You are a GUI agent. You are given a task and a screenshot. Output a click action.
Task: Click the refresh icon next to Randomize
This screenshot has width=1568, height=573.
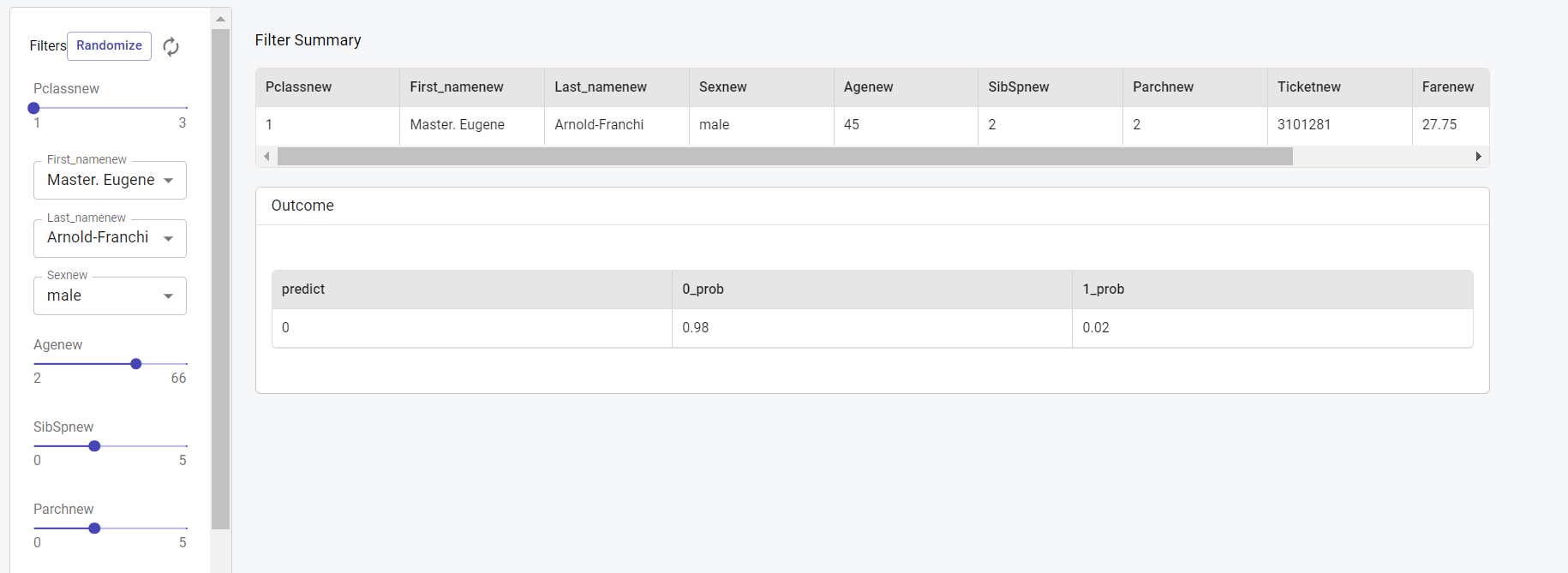(x=171, y=47)
